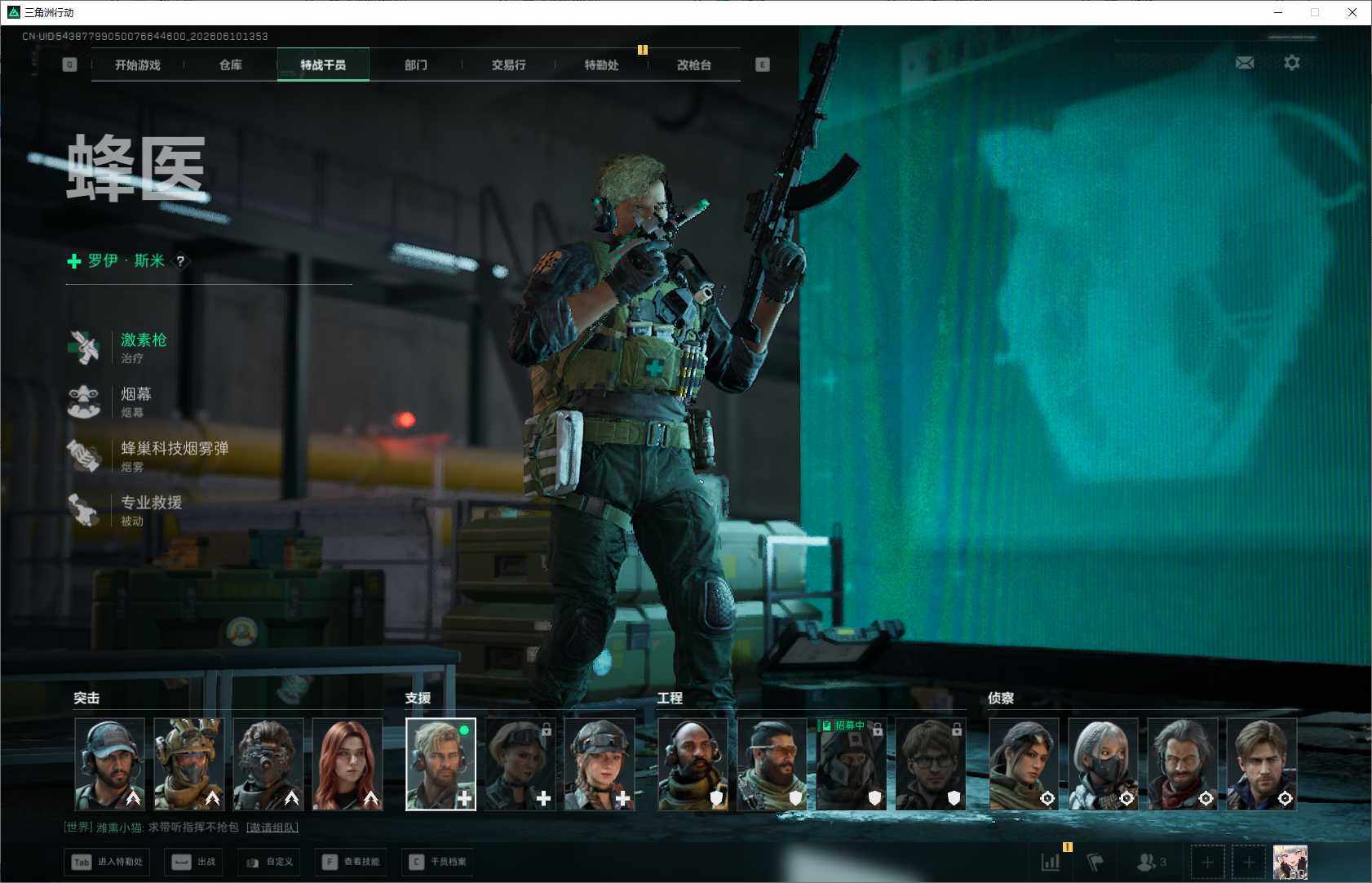Switch to the 仓库 tab
Screen dimensions: 1372x883
[x=230, y=64]
